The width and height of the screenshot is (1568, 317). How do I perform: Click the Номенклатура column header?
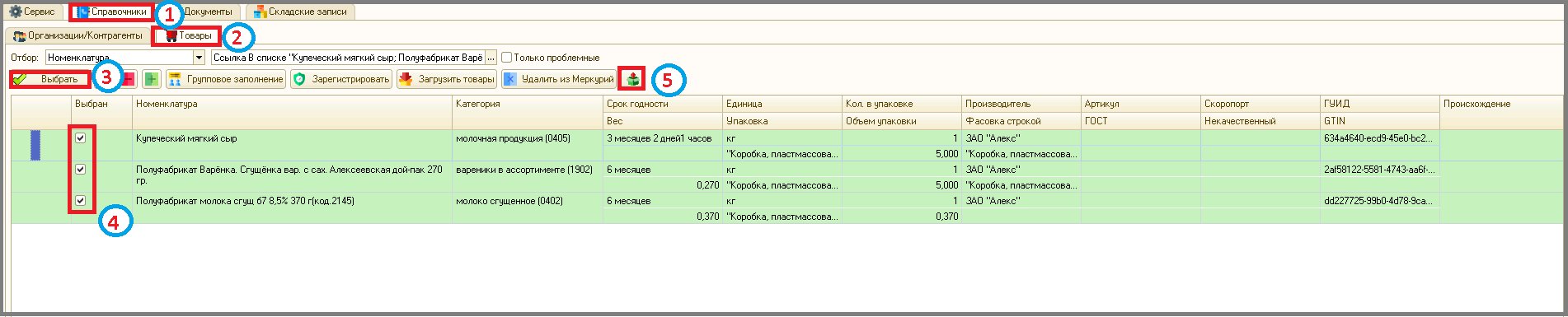tap(293, 104)
